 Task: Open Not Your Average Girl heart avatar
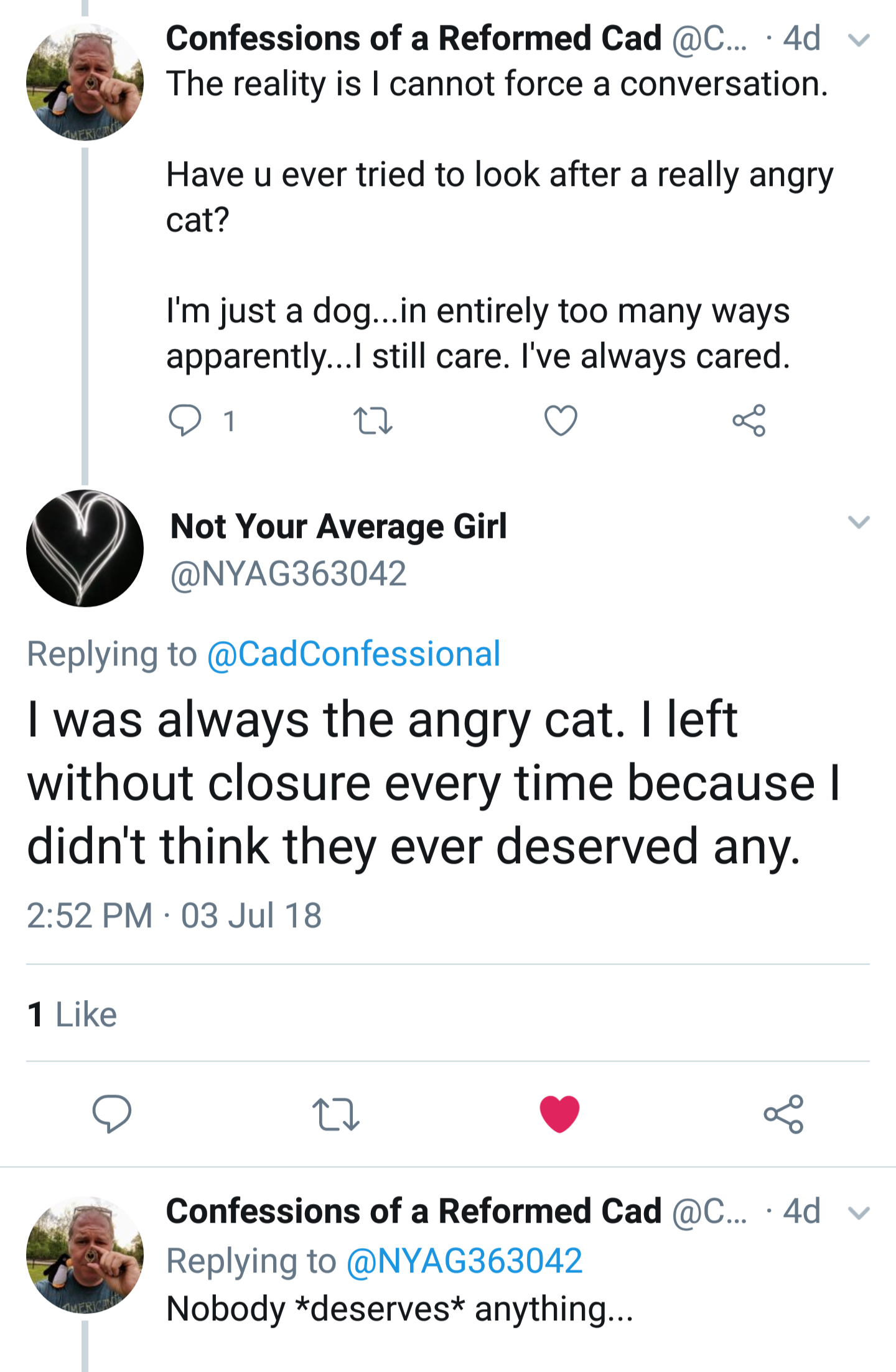point(85,548)
